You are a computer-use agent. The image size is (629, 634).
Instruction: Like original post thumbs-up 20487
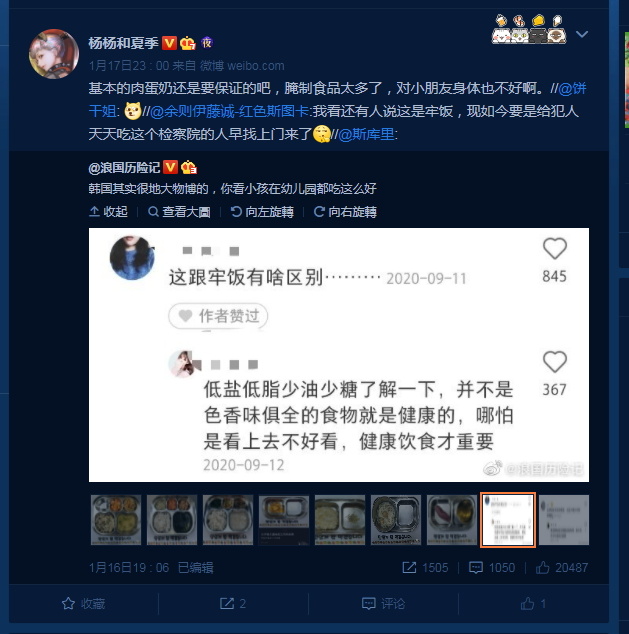(542, 568)
